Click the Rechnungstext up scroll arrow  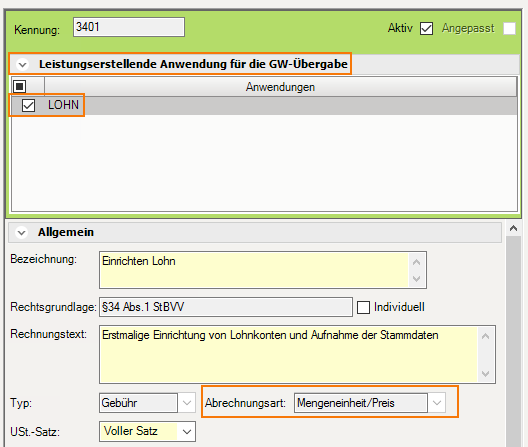click(x=486, y=336)
